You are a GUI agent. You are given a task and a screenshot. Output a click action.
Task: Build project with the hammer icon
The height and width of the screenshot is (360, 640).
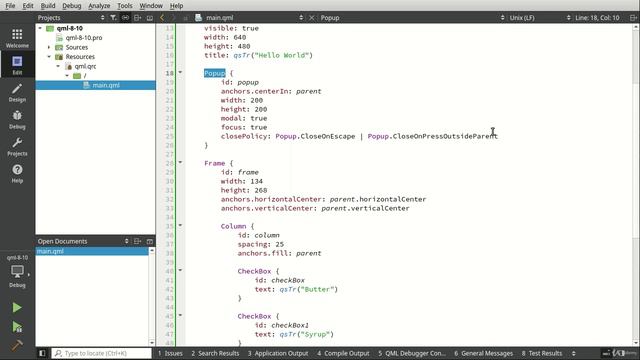pyautogui.click(x=17, y=345)
